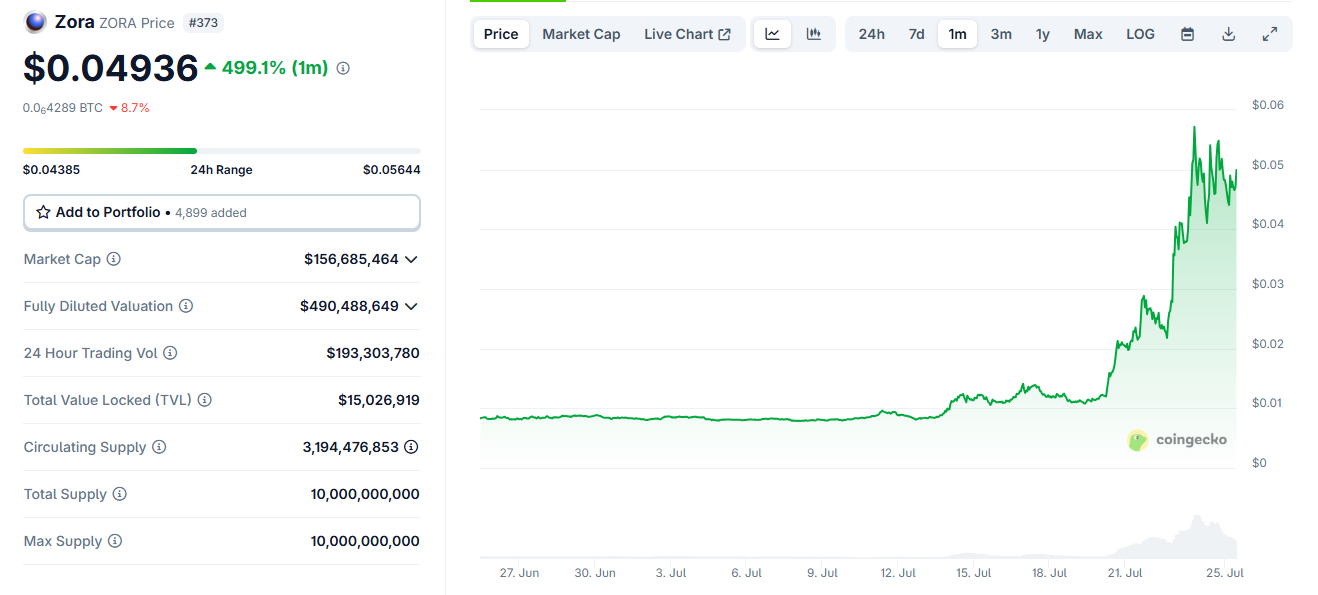
Task: Click the $490,488,649 valuation value
Action: coord(349,306)
